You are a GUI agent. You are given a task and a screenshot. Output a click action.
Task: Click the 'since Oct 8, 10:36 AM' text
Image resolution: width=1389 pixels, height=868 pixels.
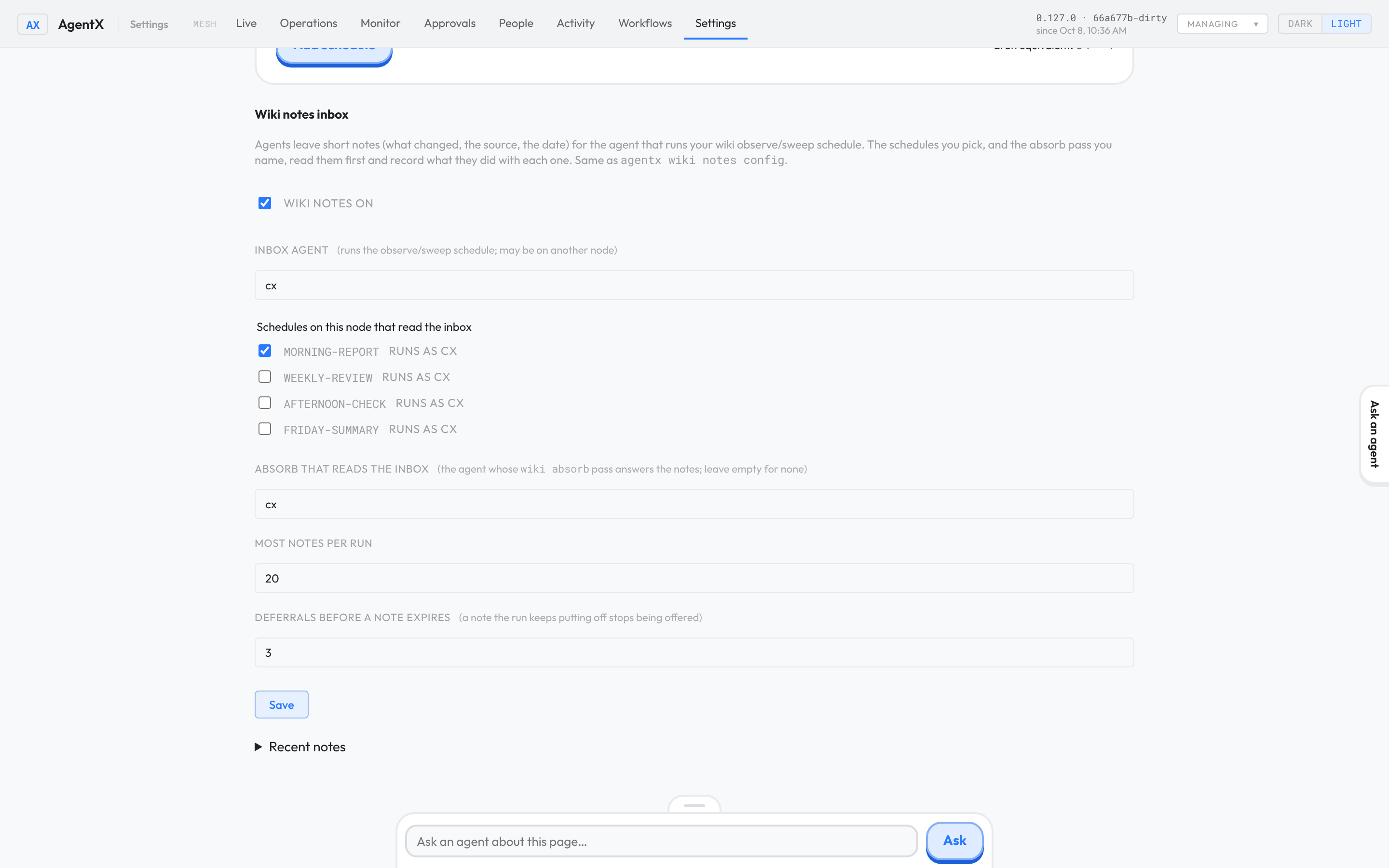click(x=1081, y=30)
